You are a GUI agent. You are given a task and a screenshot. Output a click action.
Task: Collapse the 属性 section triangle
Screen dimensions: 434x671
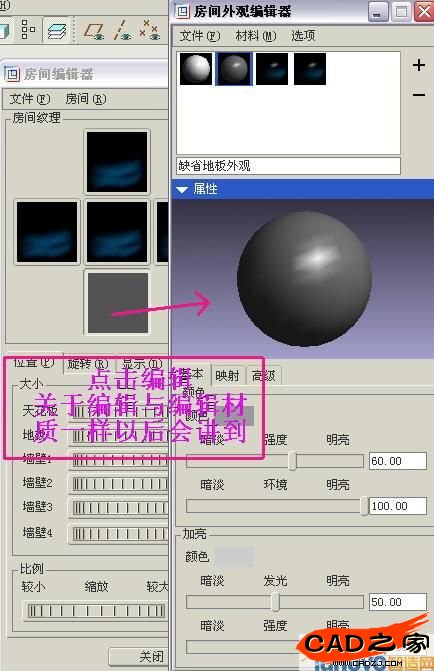[x=182, y=189]
